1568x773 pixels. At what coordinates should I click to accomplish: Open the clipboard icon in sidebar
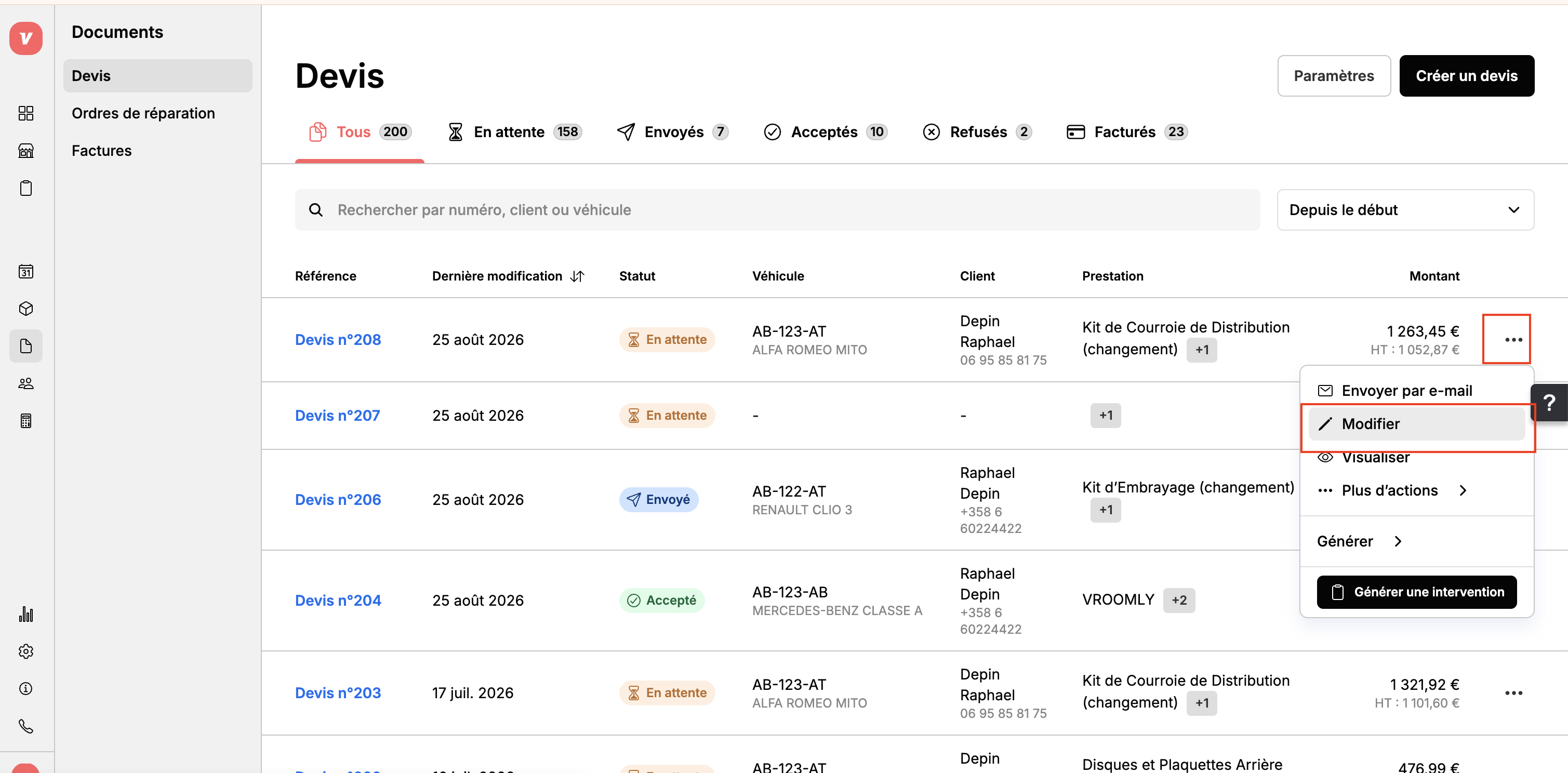coord(25,188)
